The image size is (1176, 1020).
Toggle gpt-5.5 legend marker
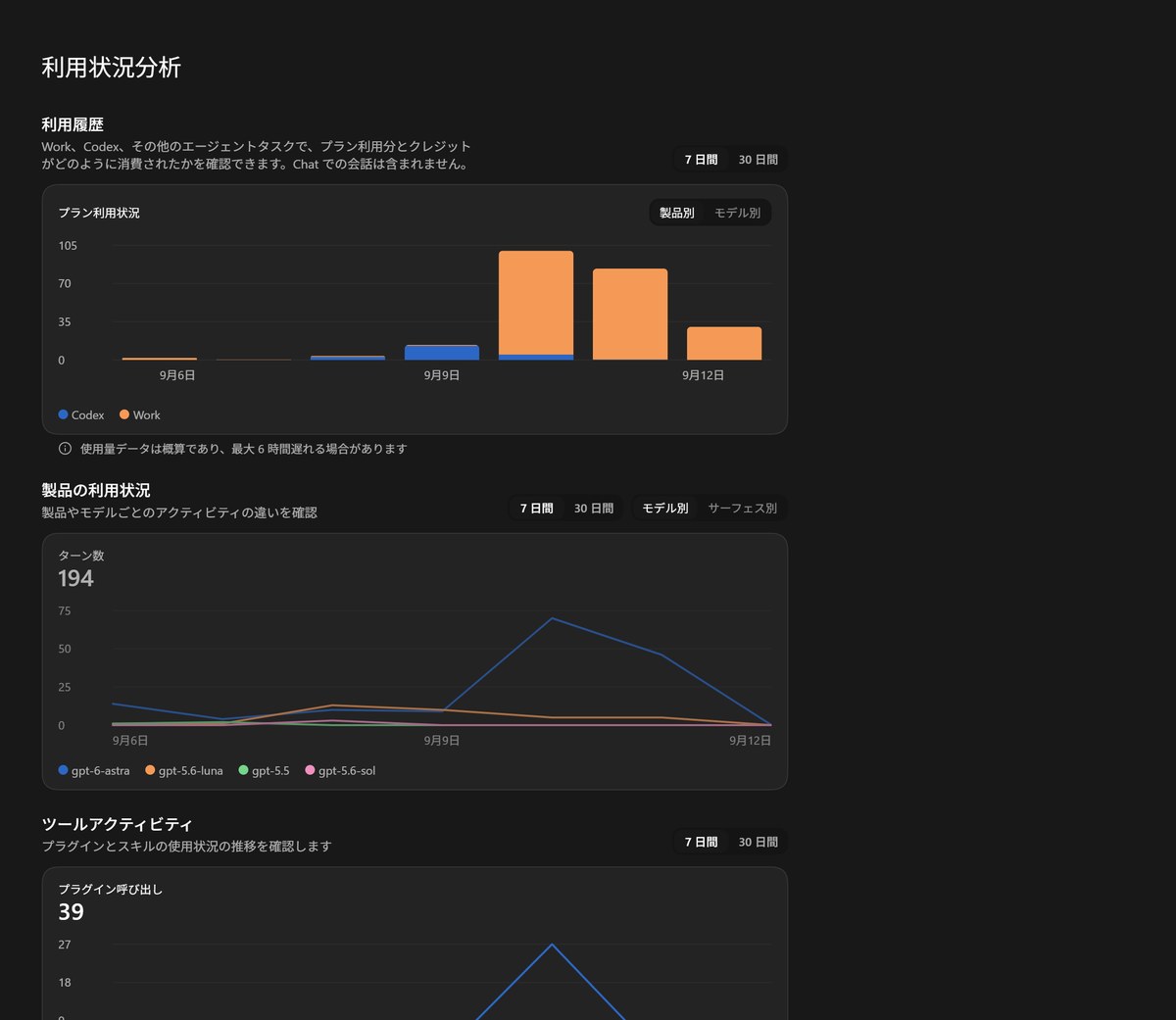(x=243, y=770)
